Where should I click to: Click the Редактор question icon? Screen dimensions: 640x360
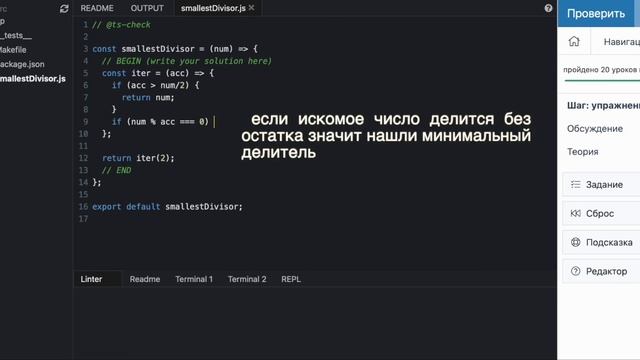click(576, 271)
